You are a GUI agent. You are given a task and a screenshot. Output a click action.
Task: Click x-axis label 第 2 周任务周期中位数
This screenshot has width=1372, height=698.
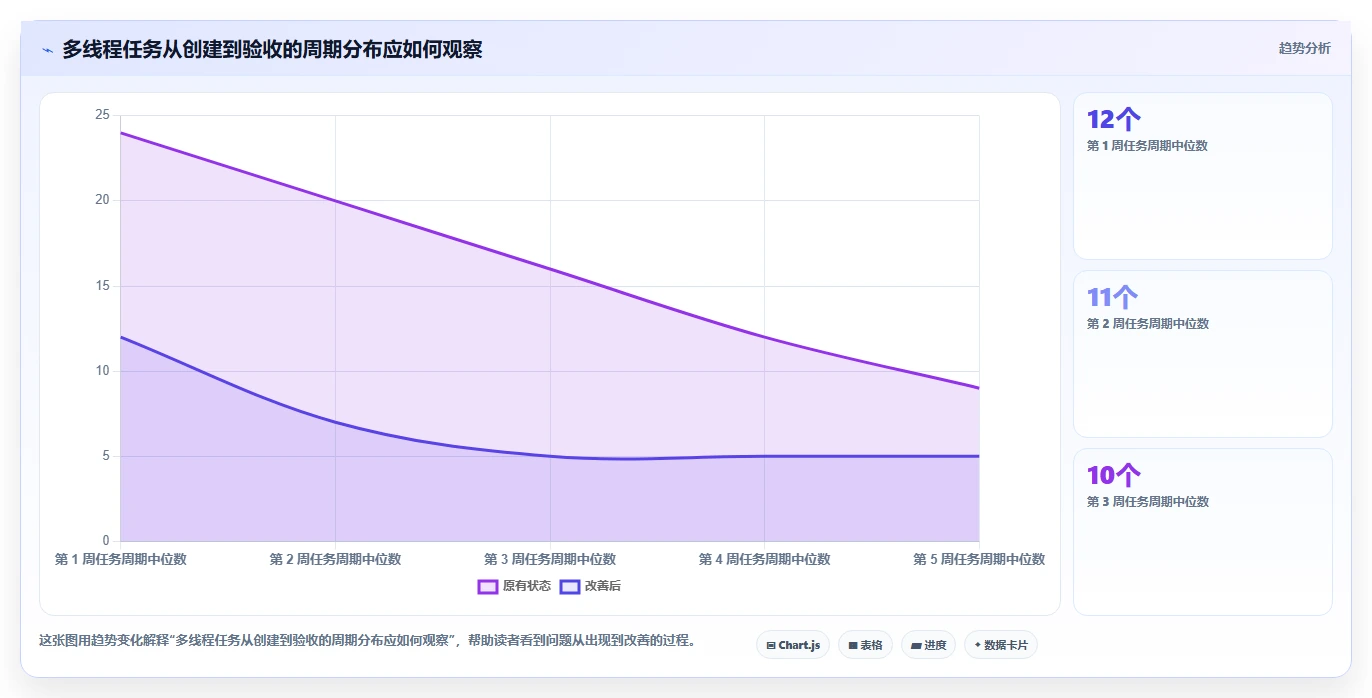(x=335, y=559)
